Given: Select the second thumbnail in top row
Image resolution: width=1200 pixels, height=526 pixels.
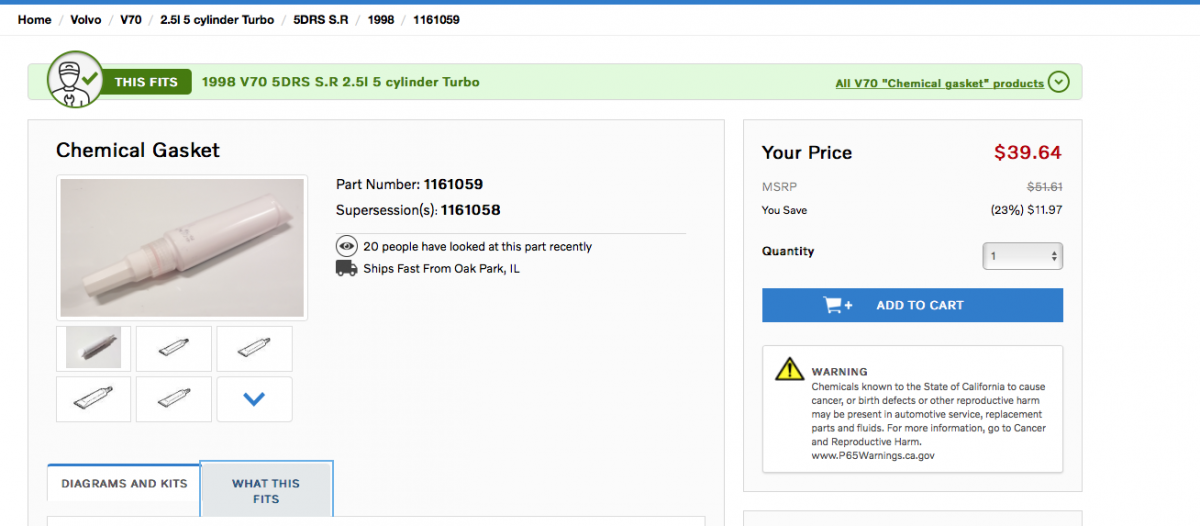Looking at the screenshot, I should [x=174, y=348].
